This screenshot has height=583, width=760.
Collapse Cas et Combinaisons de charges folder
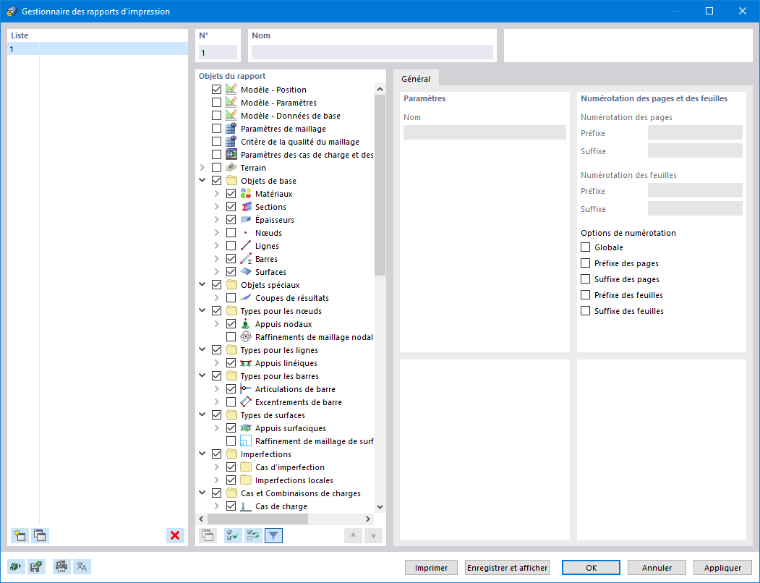203,493
